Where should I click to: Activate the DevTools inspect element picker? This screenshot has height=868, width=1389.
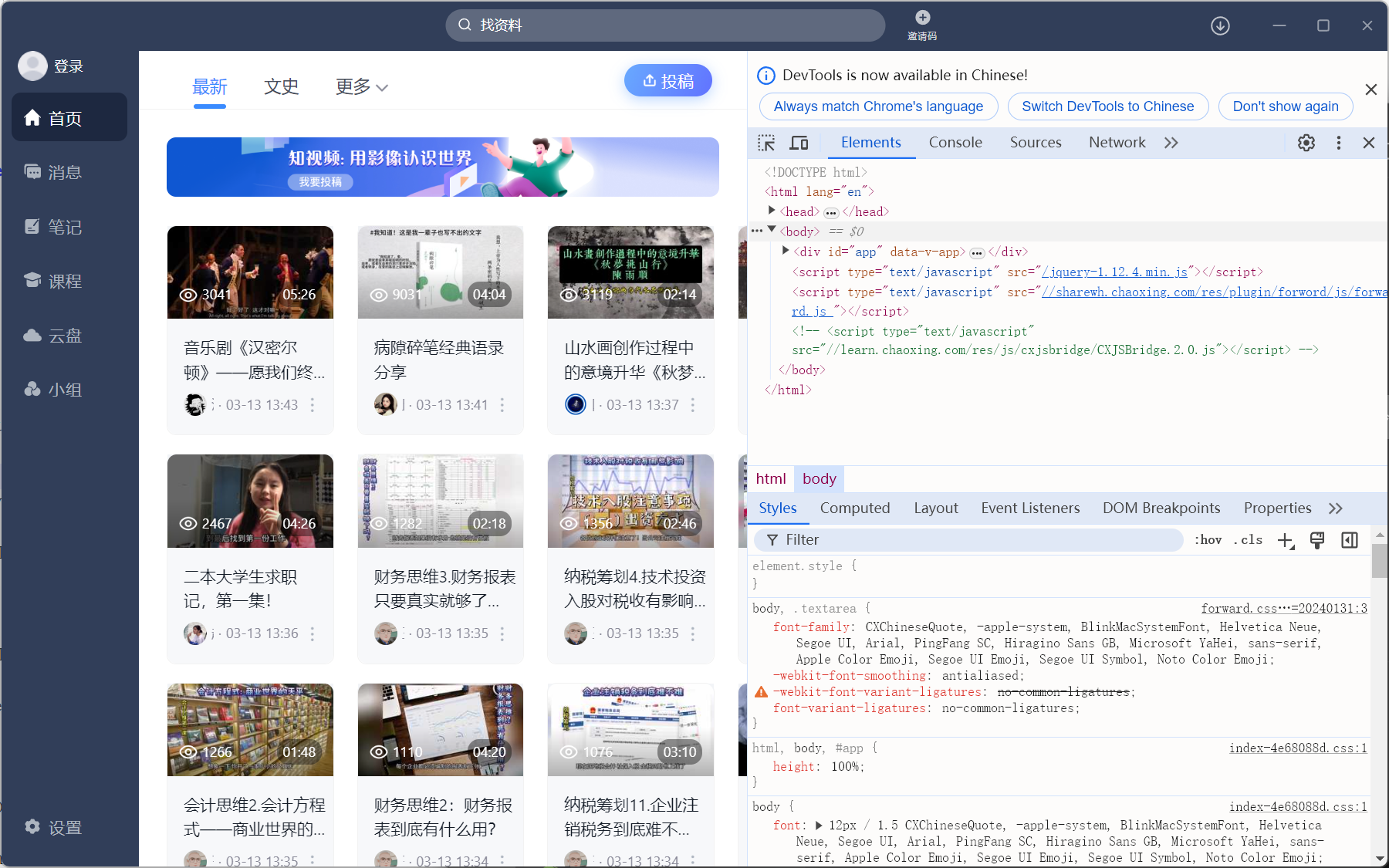(766, 143)
